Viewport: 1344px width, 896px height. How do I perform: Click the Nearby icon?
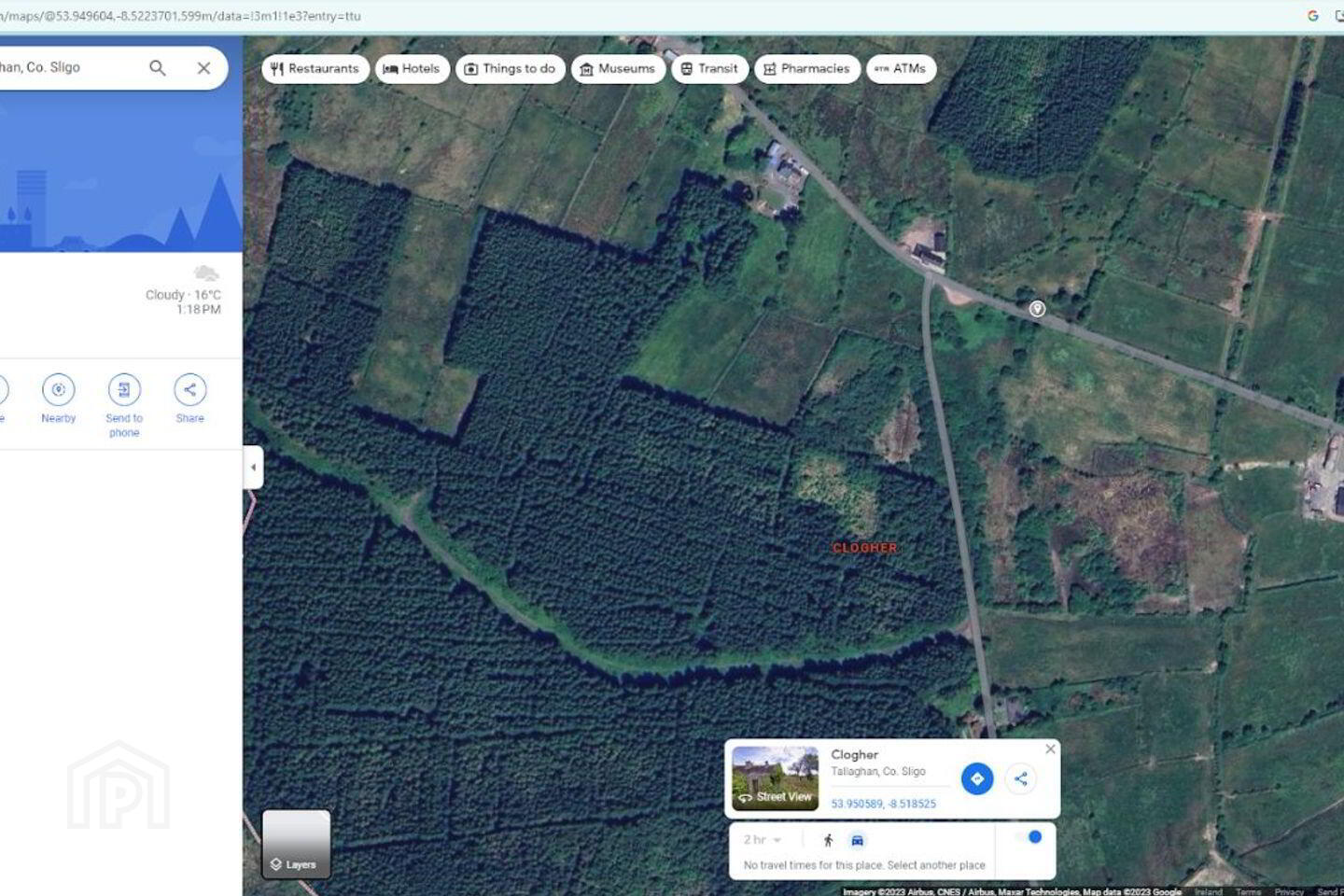pyautogui.click(x=59, y=390)
